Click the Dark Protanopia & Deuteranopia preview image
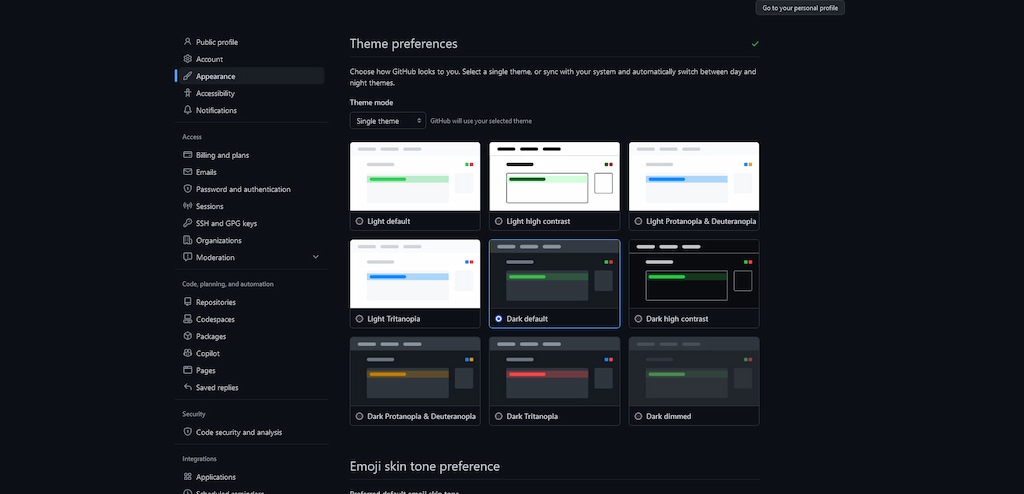The width and height of the screenshot is (1024, 494). (415, 372)
